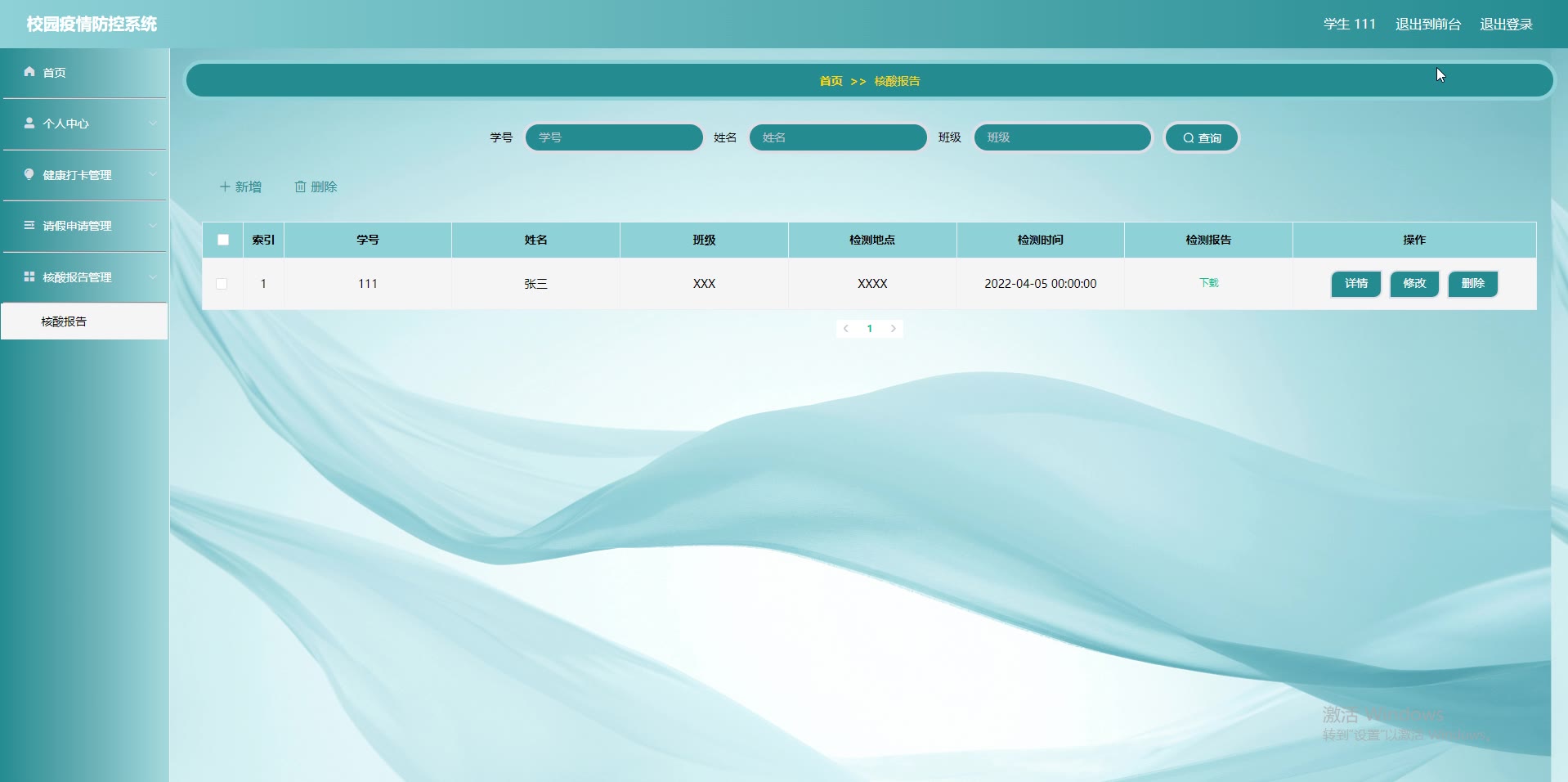Click the home icon beside 首页 in sidebar

pyautogui.click(x=29, y=72)
